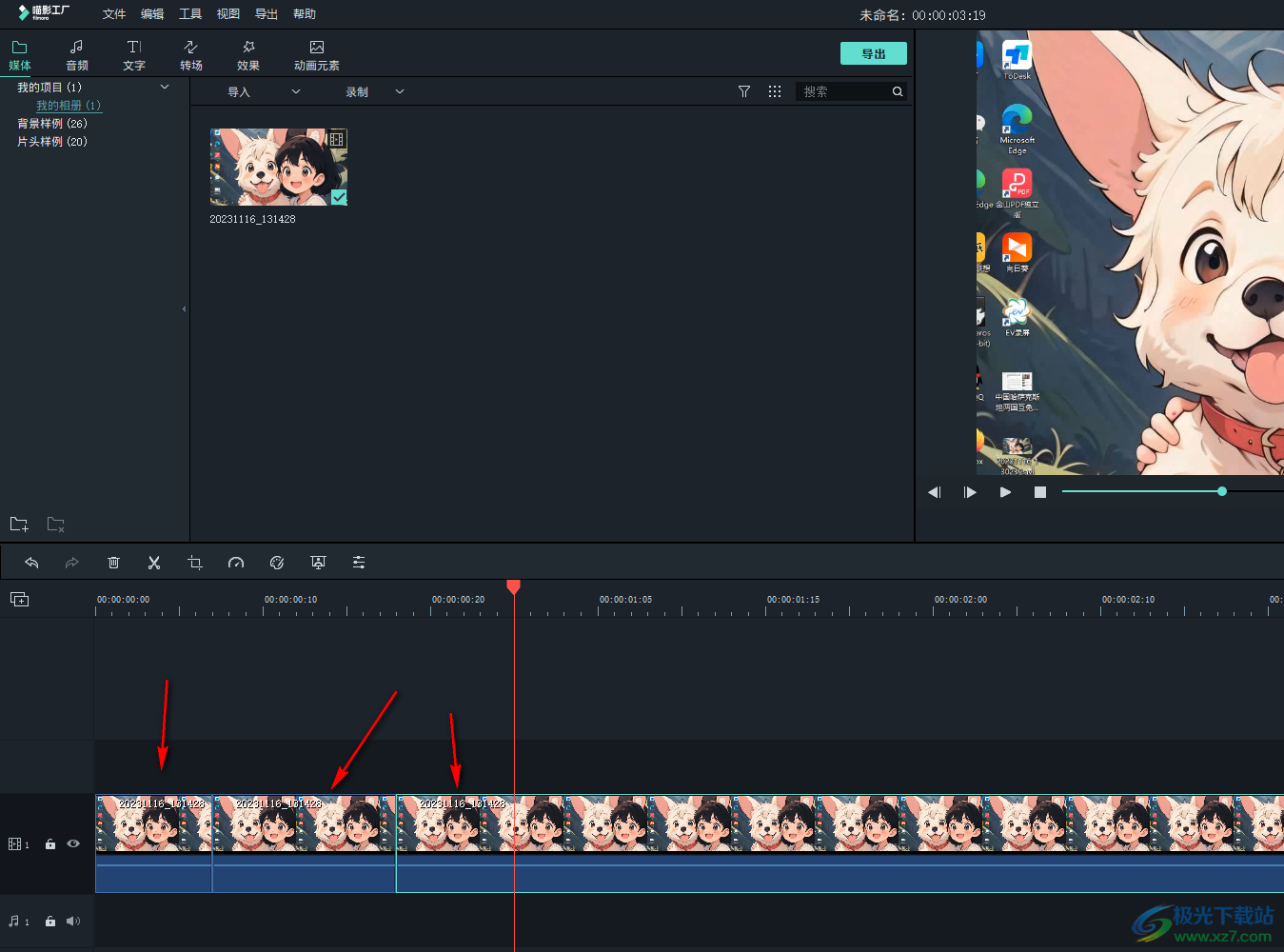Click the audio track 1 note icon
The height and width of the screenshot is (952, 1284).
tap(14, 922)
